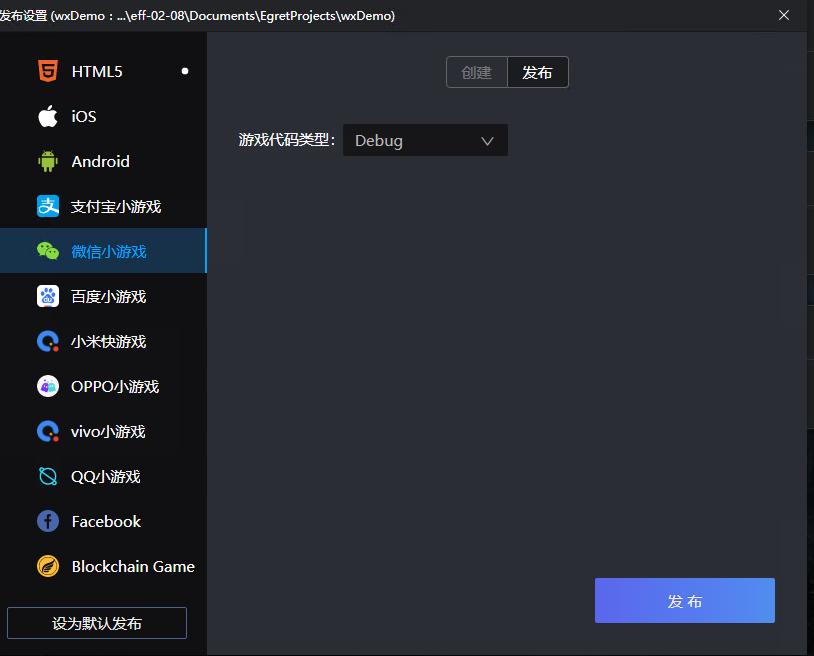
Task: Select the Android robot icon
Action: pyautogui.click(x=48, y=161)
